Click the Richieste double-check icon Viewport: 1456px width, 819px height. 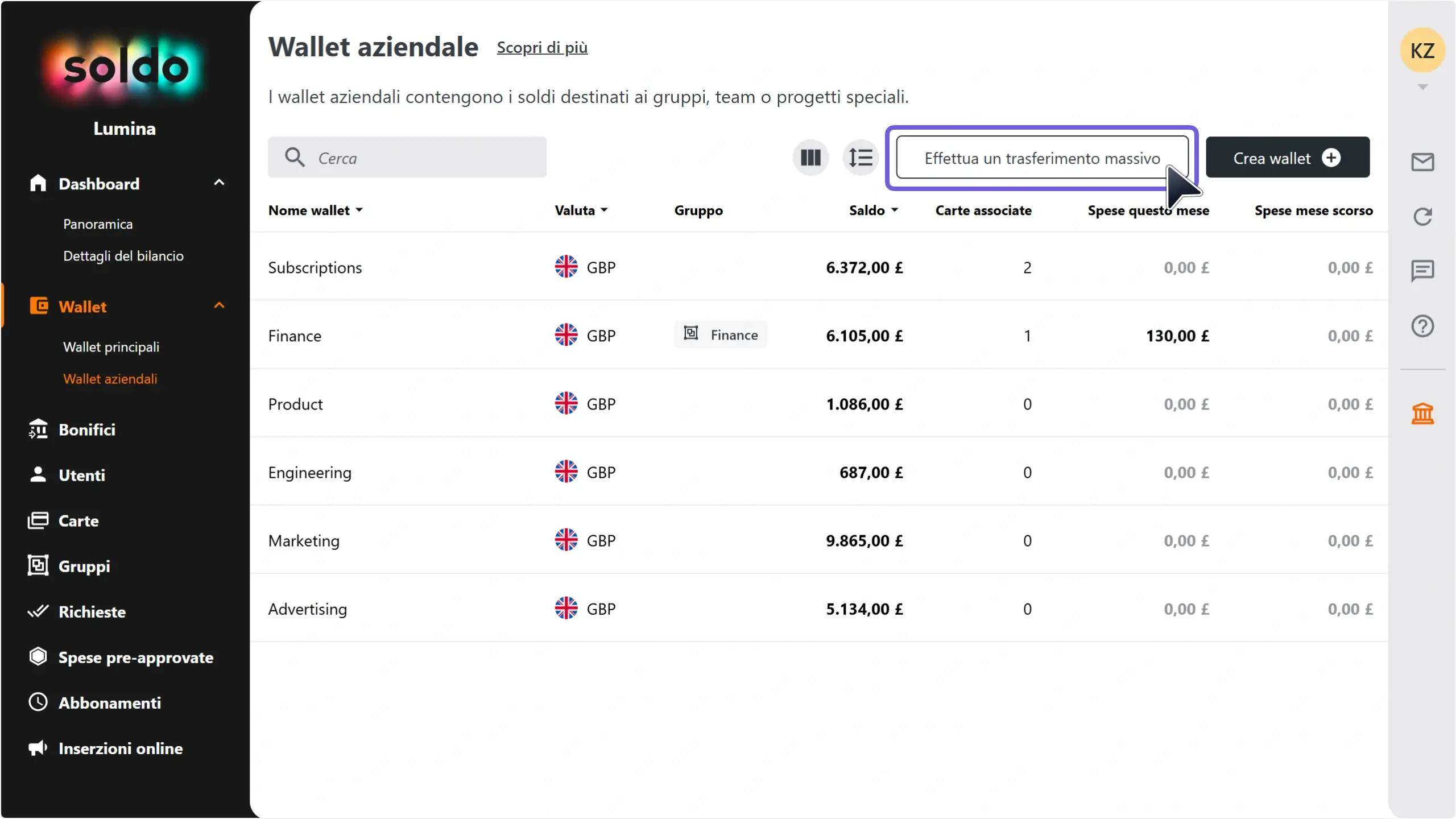pos(38,611)
